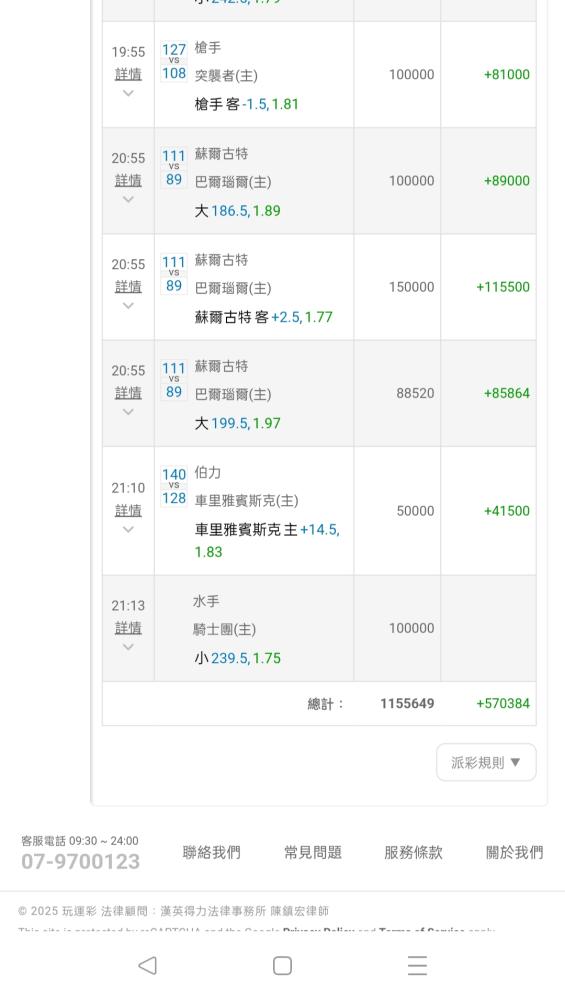Tap the Android back navigation icon
This screenshot has width=565, height=1000.
click(147, 966)
